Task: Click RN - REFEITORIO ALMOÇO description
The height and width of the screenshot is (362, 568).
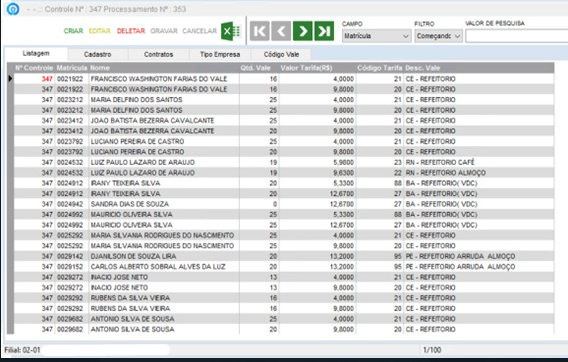Action: click(x=446, y=173)
